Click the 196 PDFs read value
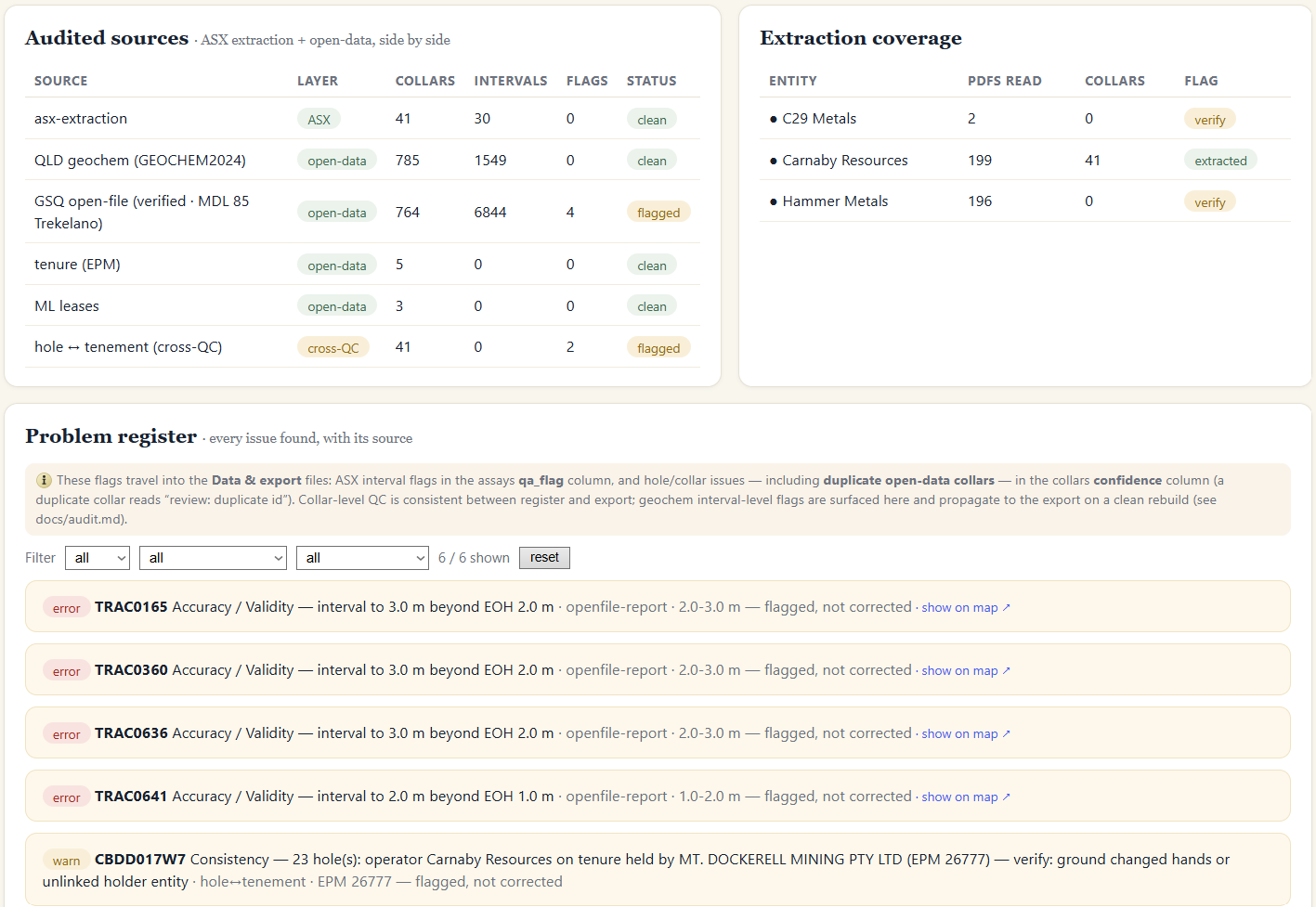The width and height of the screenshot is (1316, 907). click(980, 201)
